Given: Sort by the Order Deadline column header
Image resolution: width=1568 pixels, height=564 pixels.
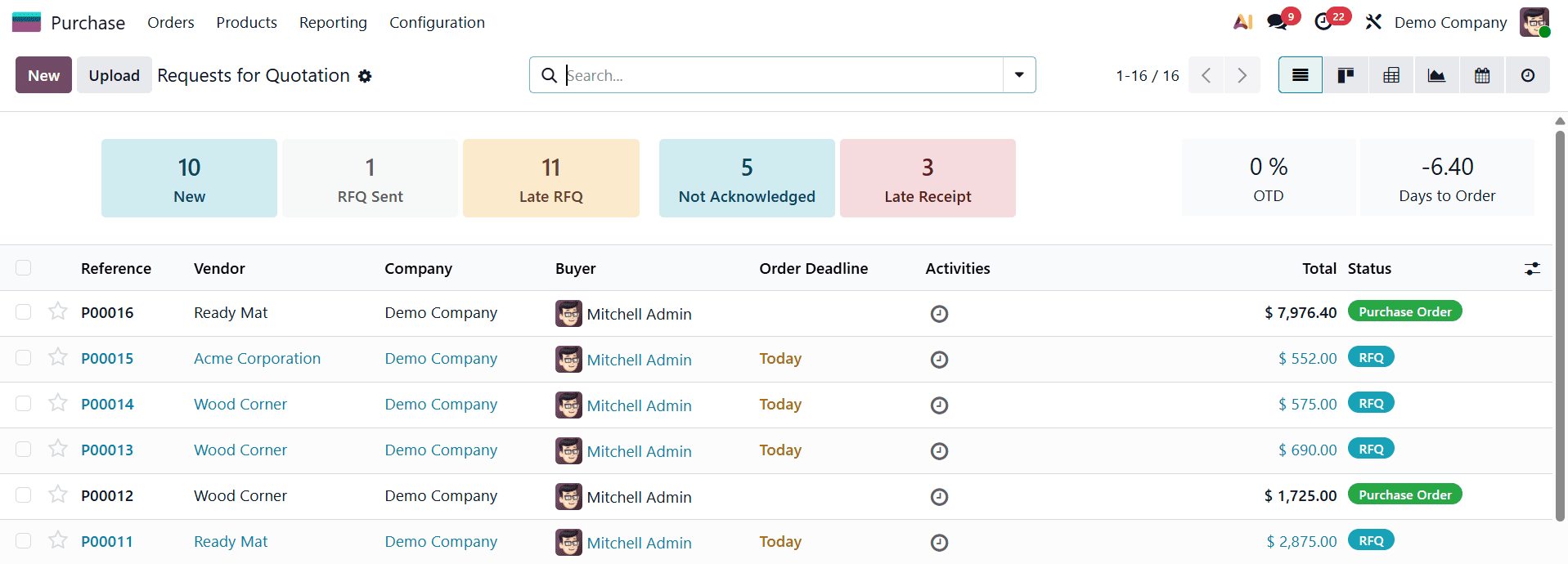Looking at the screenshot, I should click(x=813, y=268).
